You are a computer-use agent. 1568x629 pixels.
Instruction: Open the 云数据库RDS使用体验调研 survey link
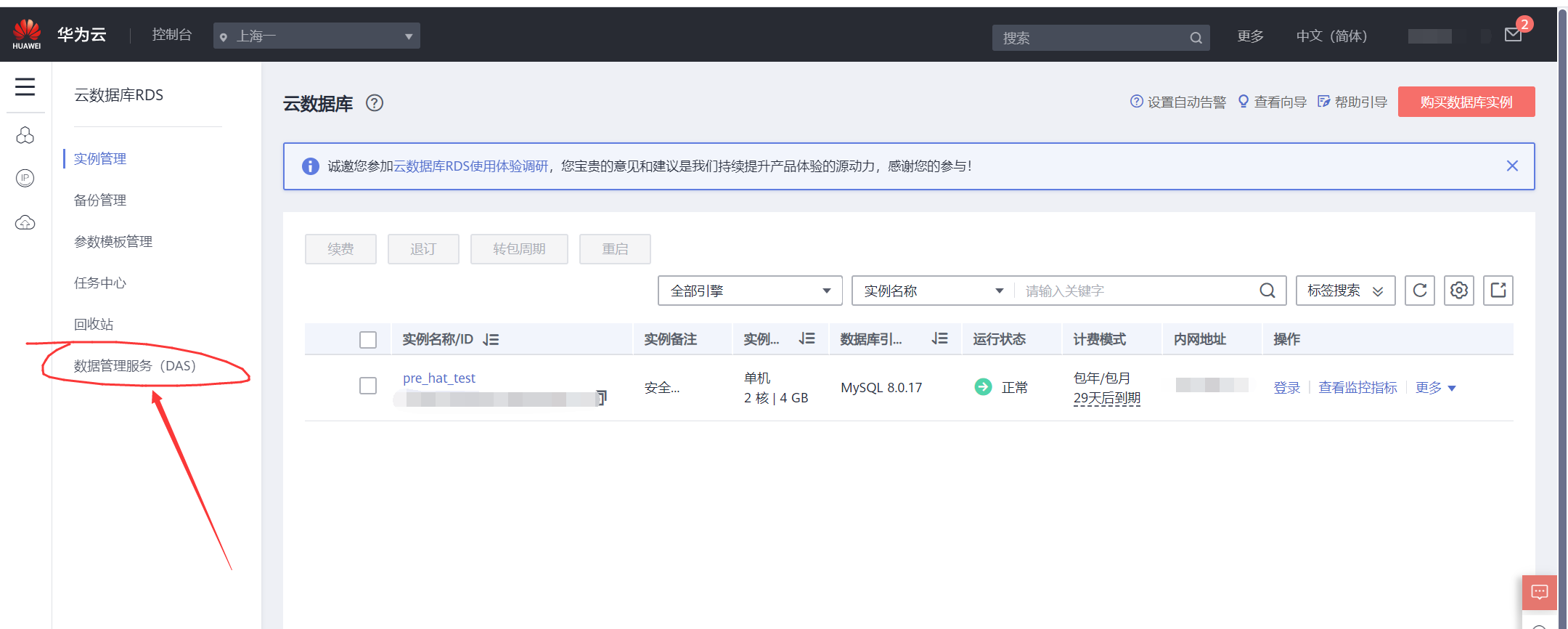[x=470, y=166]
